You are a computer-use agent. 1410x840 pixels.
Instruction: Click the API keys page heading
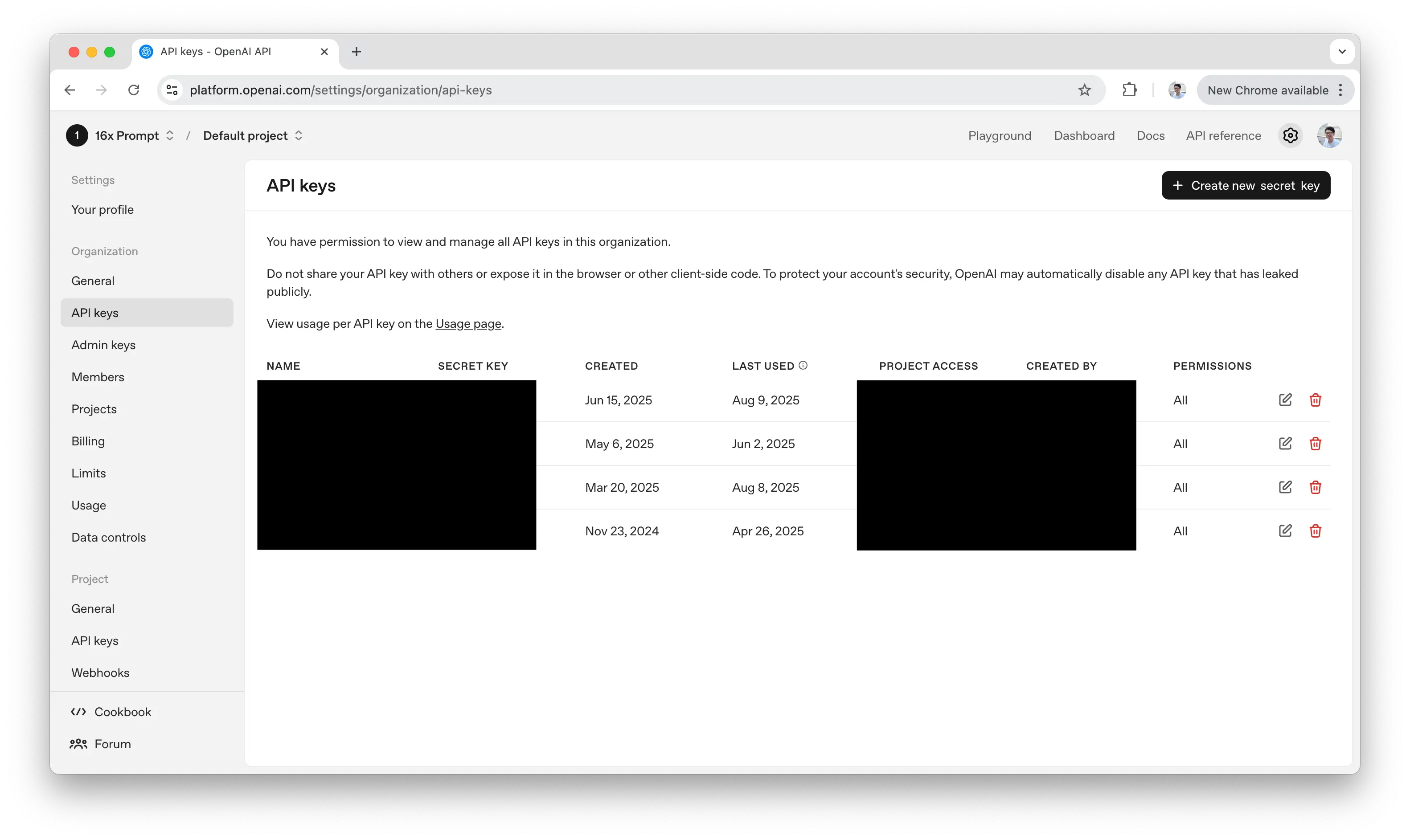[301, 186]
